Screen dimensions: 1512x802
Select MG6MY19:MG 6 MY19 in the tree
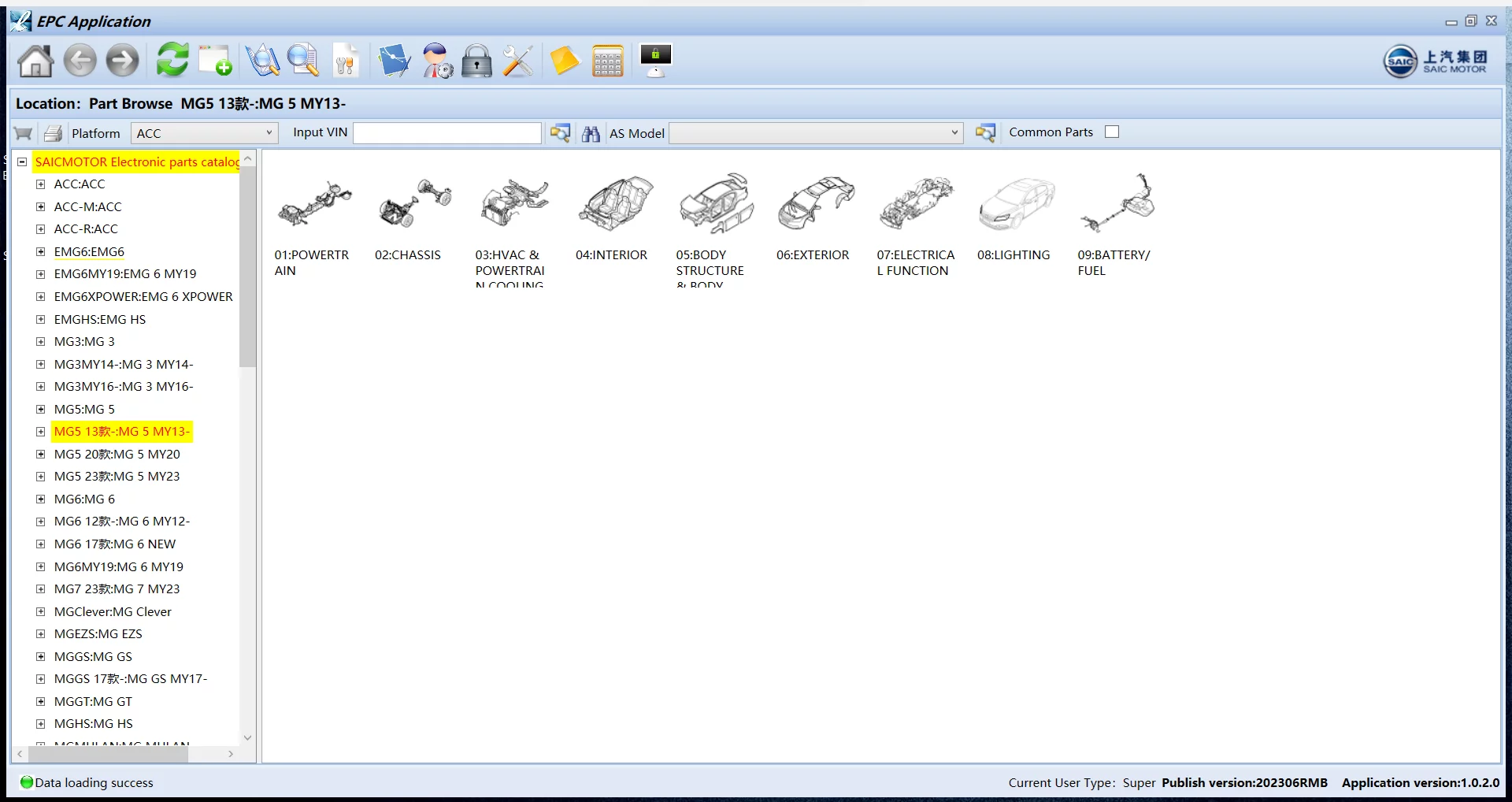pos(118,567)
